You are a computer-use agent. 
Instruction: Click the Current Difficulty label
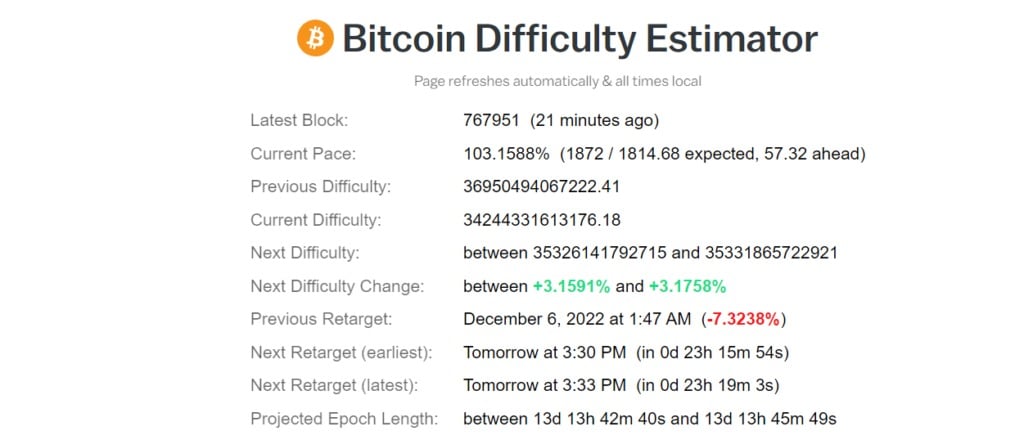315,220
